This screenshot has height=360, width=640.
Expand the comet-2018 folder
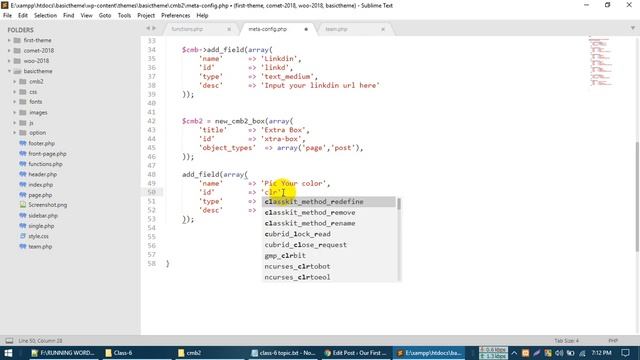(x=9, y=51)
